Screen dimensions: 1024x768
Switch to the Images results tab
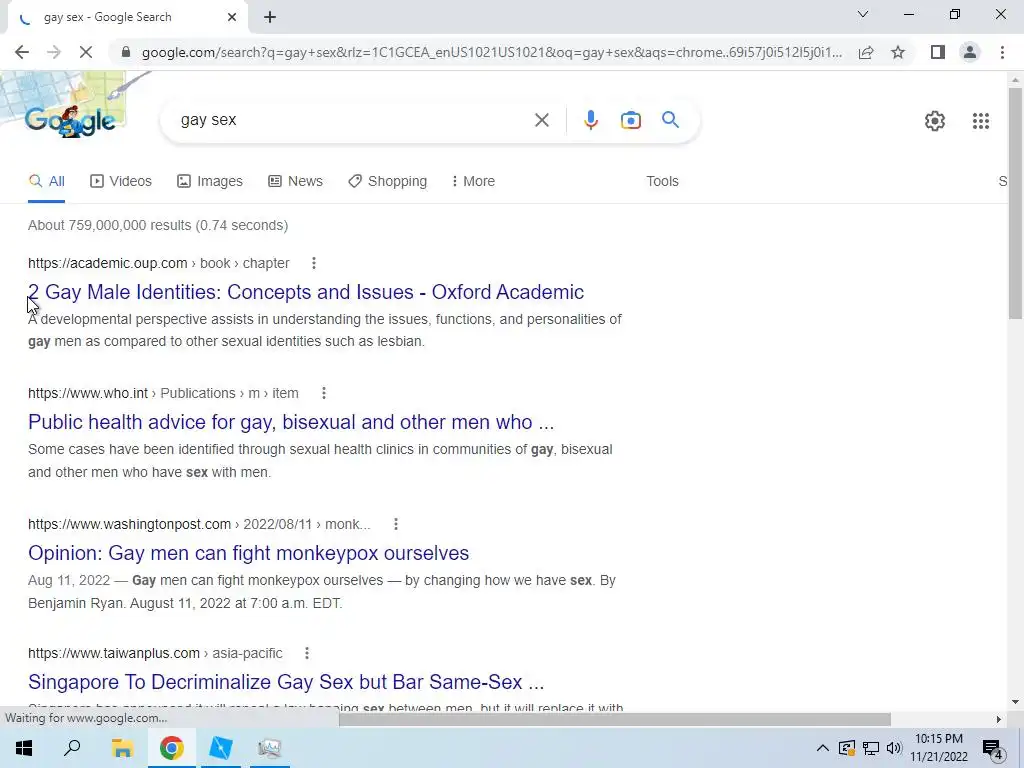(x=210, y=181)
